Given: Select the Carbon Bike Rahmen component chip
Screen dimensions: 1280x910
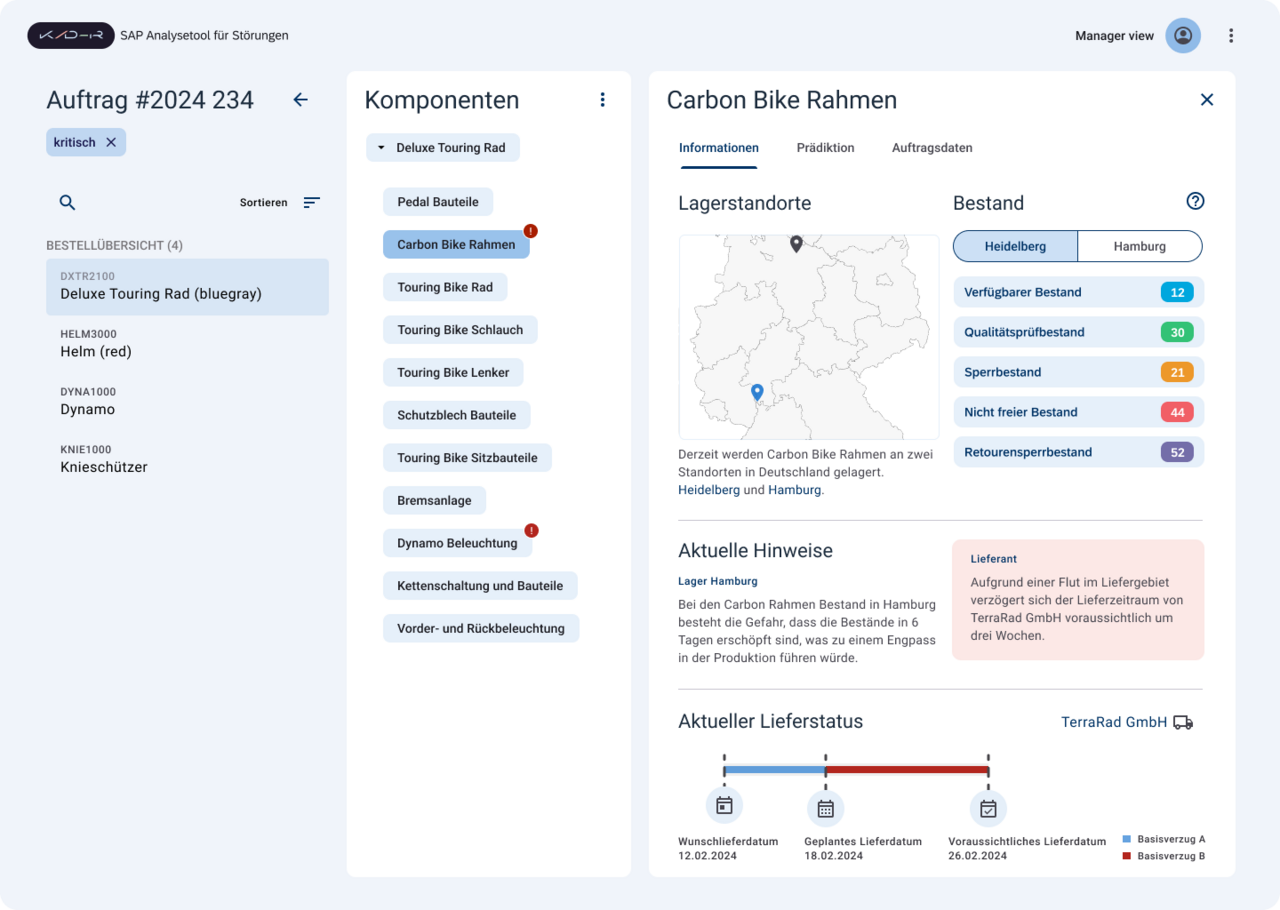Looking at the screenshot, I should 456,245.
